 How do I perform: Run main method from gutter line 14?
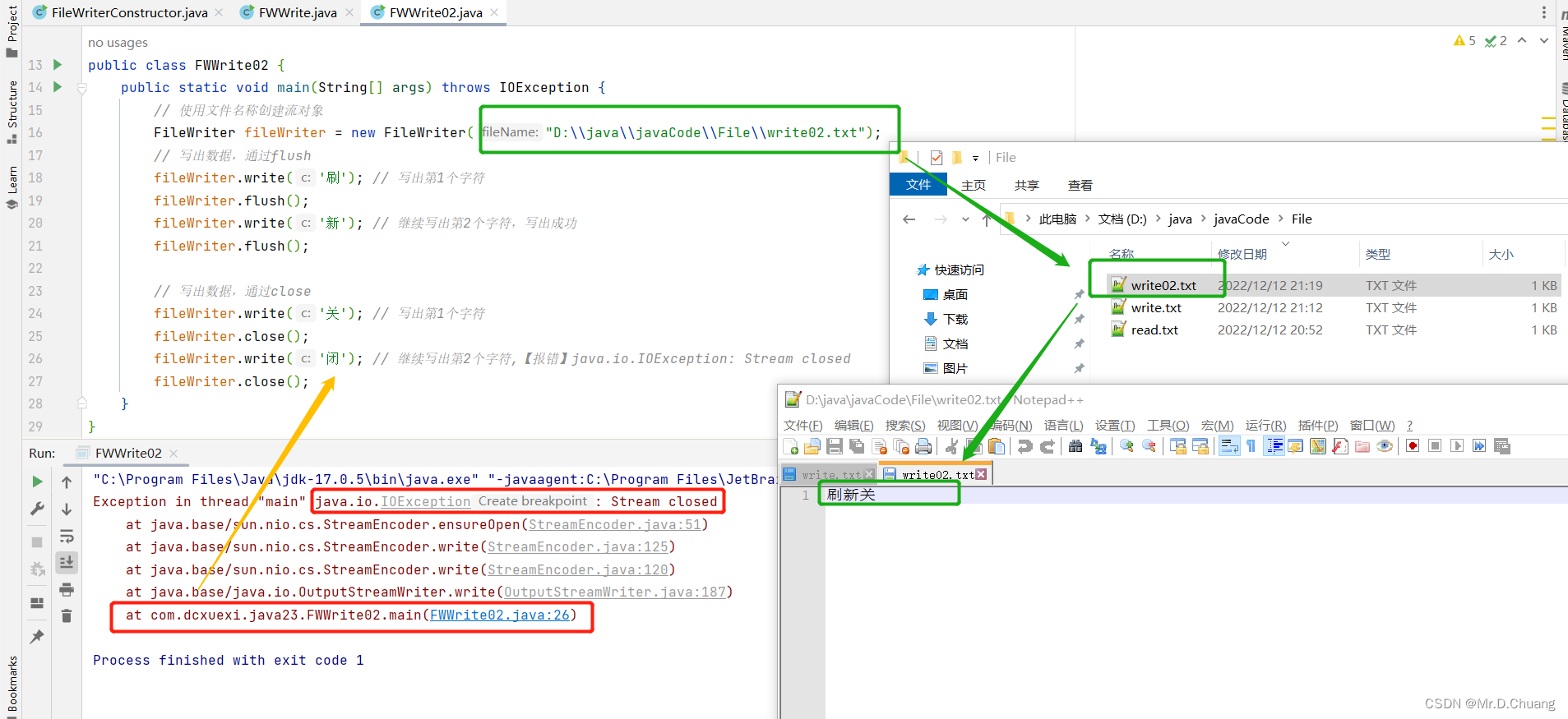click(58, 86)
